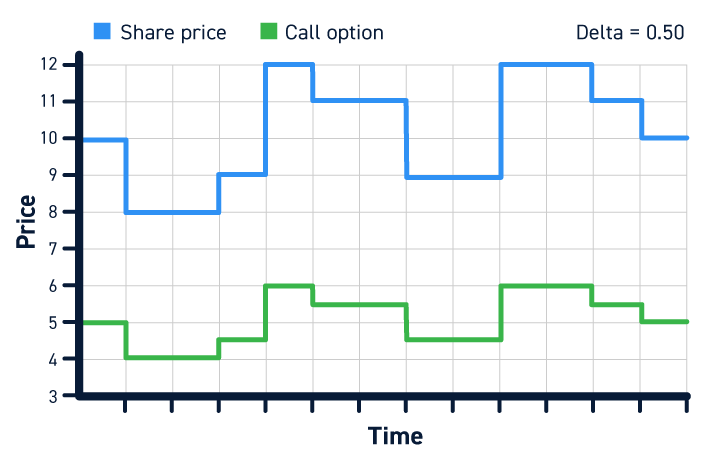Click the blue Share price legend square
Image resolution: width=708 pixels, height=463 pixels.
(x=102, y=32)
